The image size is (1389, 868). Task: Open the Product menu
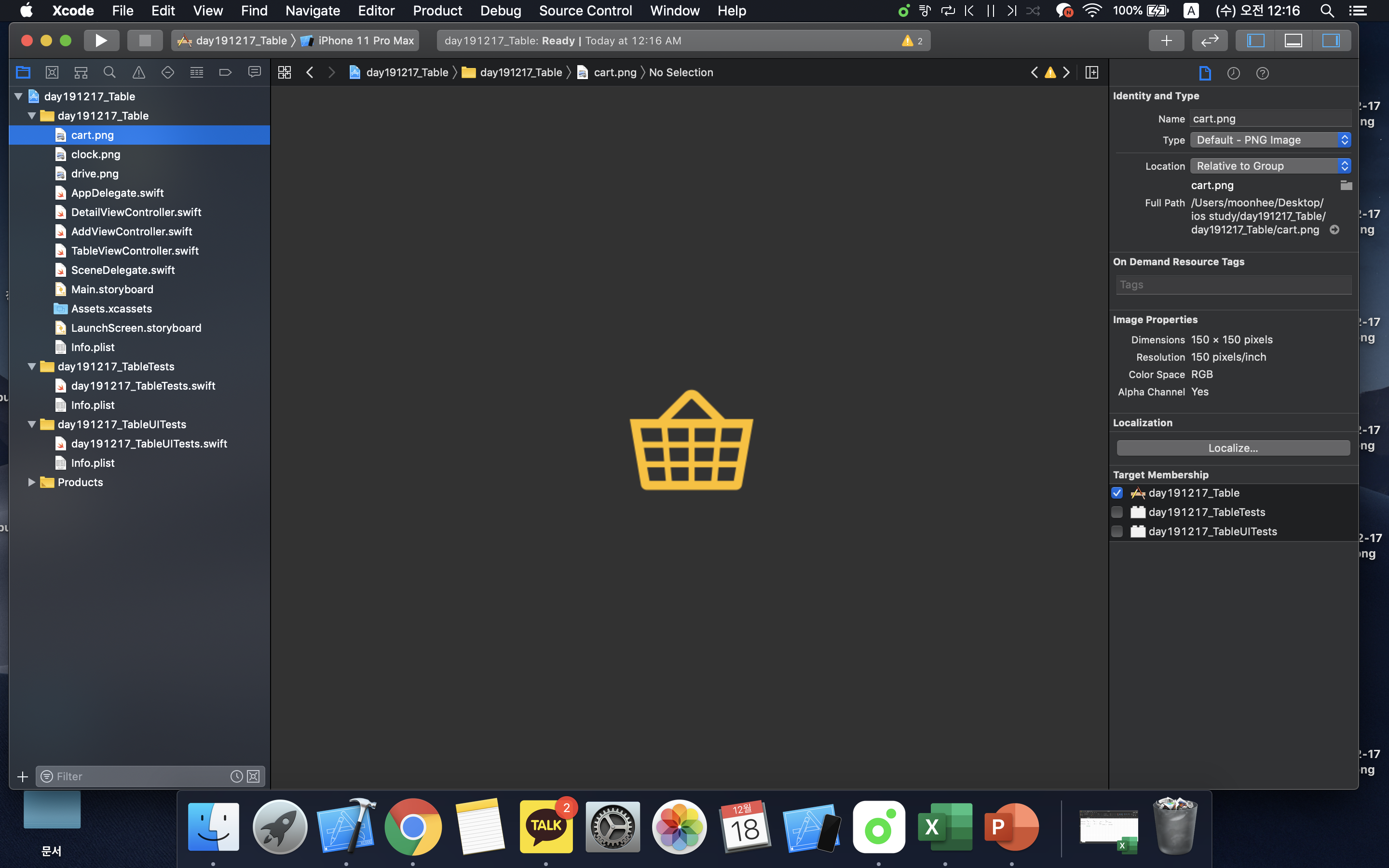pyautogui.click(x=437, y=10)
